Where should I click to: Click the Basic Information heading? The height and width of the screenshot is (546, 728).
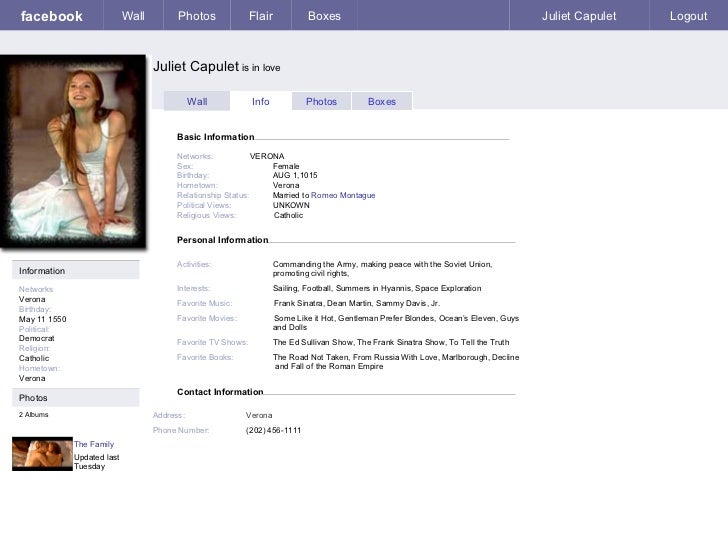(x=215, y=137)
